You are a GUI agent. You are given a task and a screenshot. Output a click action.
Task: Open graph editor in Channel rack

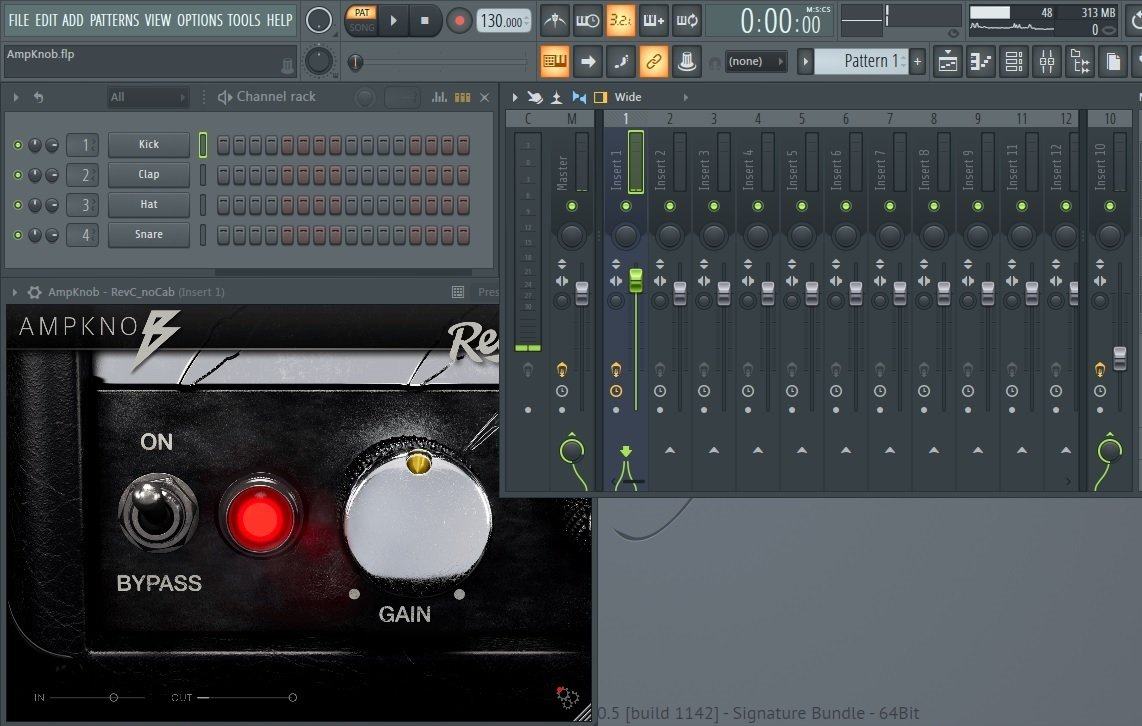point(439,97)
